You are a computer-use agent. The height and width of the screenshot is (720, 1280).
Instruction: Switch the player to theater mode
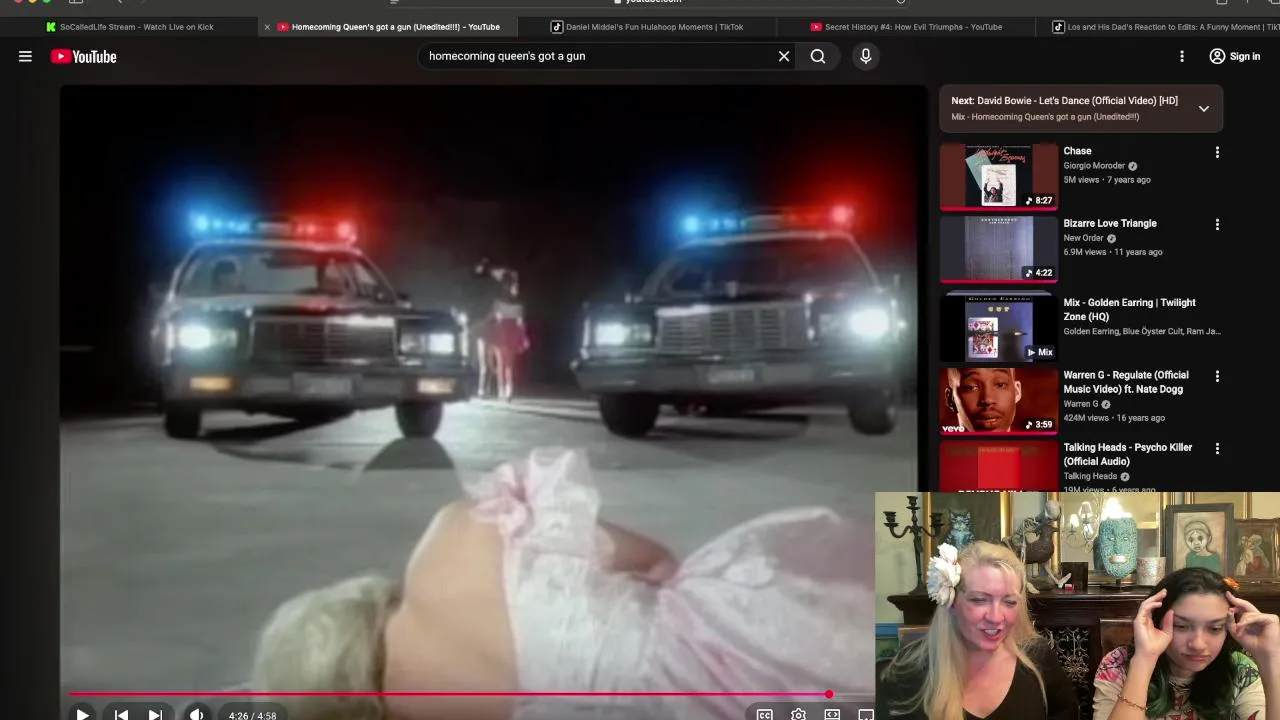[x=865, y=715]
